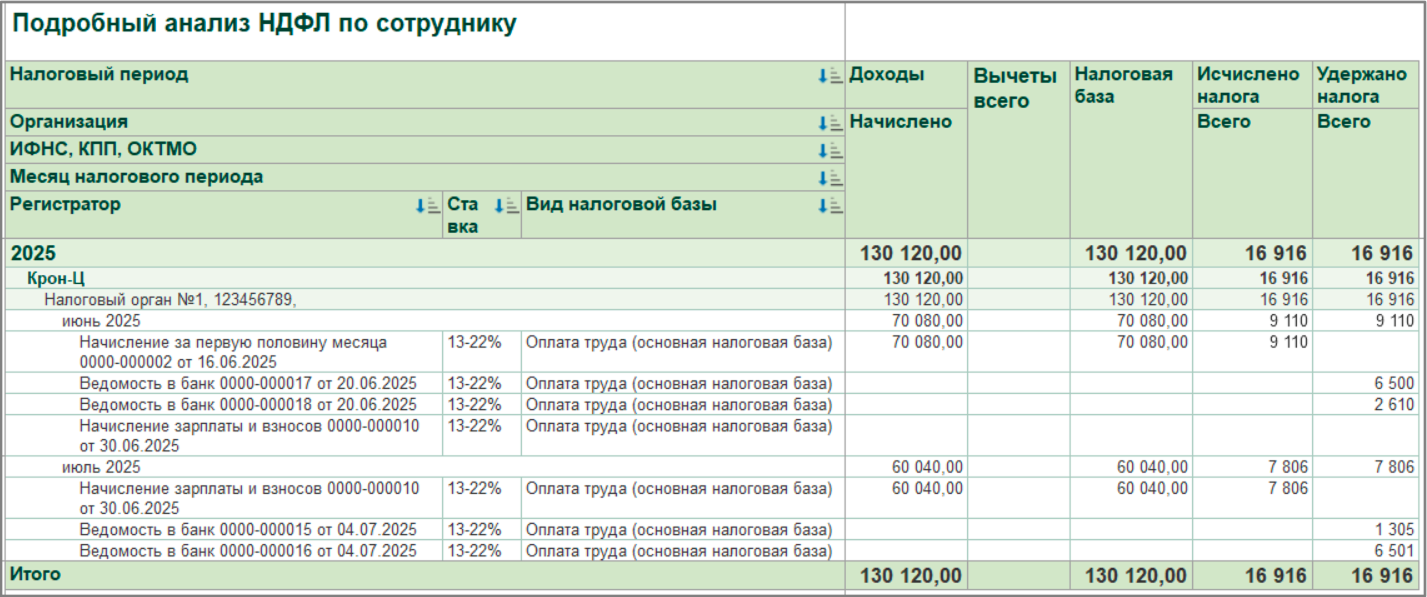
Task: Click report title Подробный анализ НДФЛ по сотруднику
Action: tap(263, 25)
